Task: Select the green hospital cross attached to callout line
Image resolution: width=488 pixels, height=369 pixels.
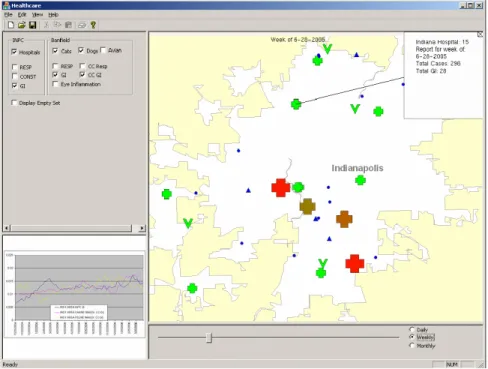Action: pyautogui.click(x=296, y=104)
